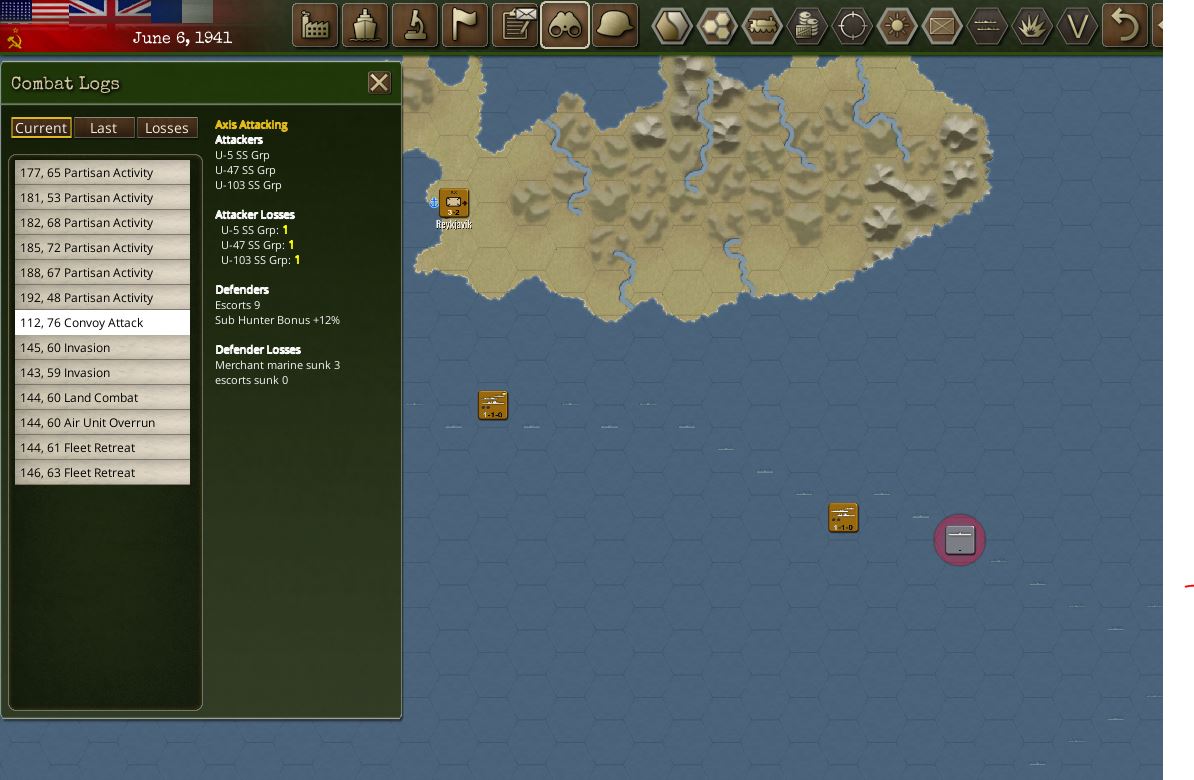Select '143, 59 Invasion' log entry
The height and width of the screenshot is (780, 1194).
pos(102,372)
